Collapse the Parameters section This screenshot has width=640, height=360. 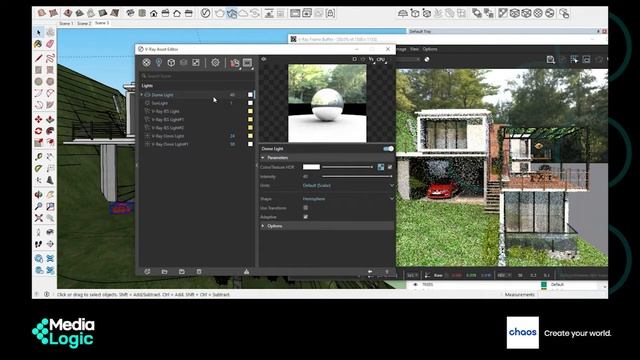[263, 158]
